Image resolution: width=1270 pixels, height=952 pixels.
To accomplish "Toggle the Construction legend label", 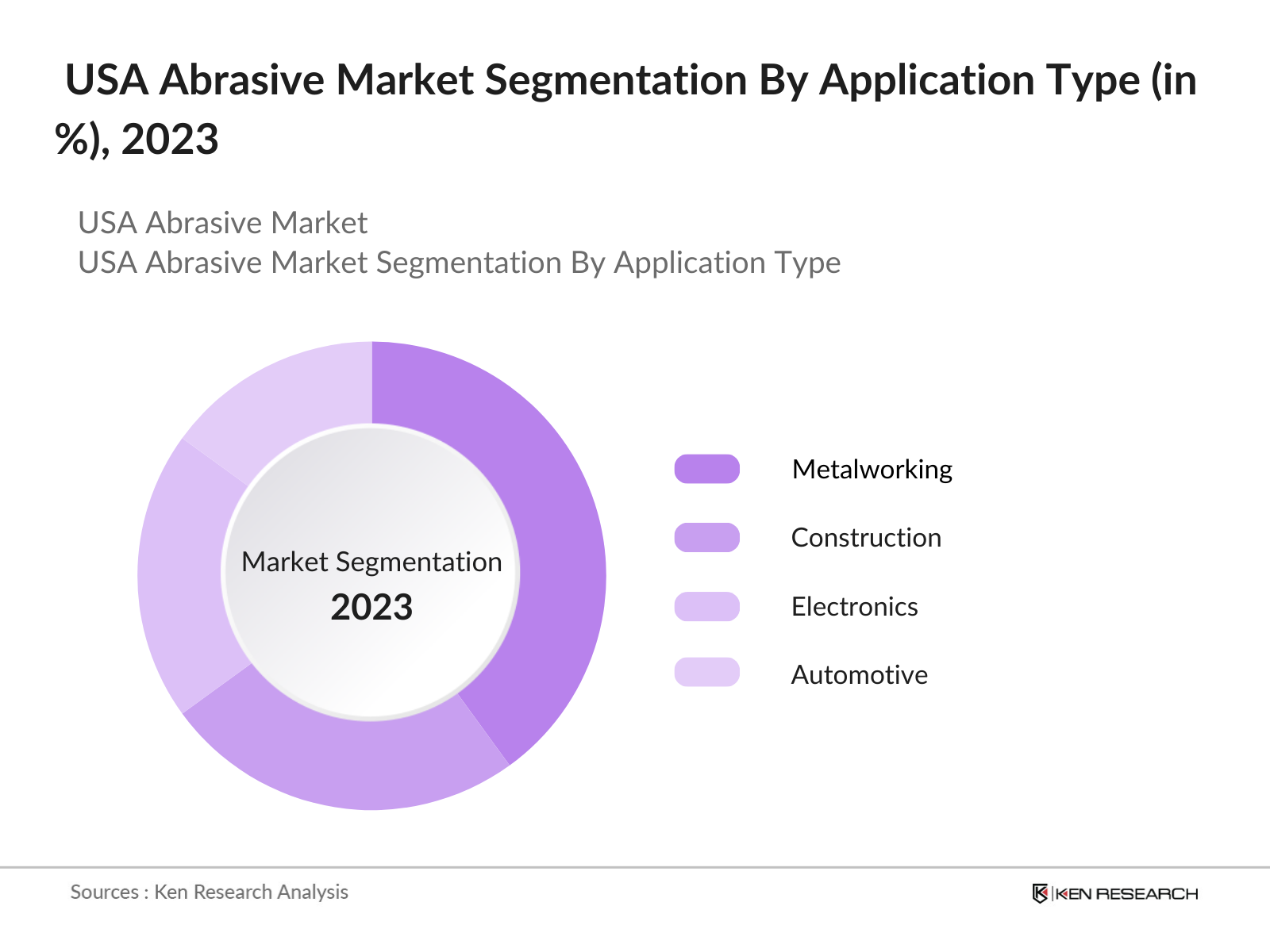I will [866, 538].
